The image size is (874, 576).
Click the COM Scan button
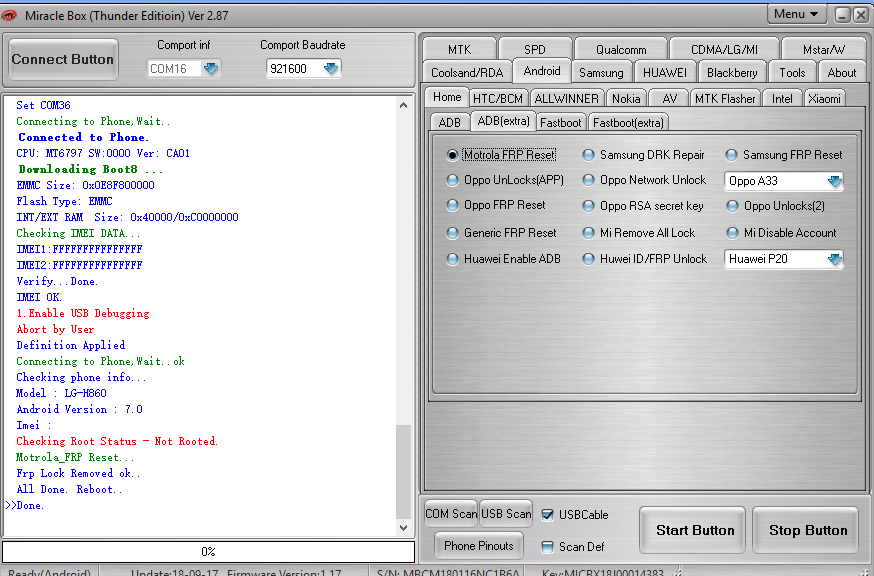pyautogui.click(x=451, y=514)
